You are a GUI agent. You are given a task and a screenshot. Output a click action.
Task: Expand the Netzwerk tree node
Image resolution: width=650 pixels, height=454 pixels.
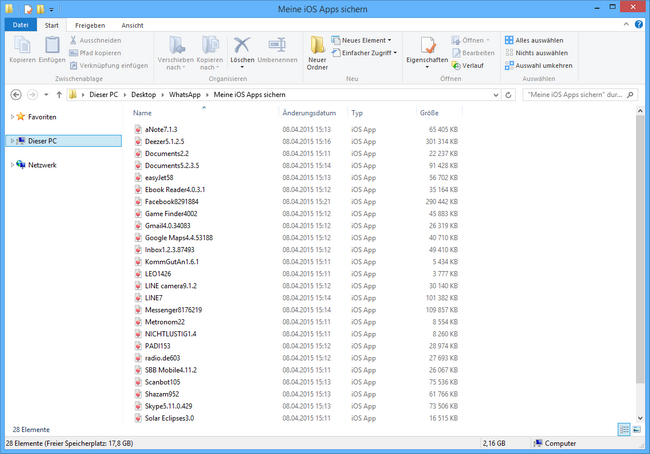11,165
